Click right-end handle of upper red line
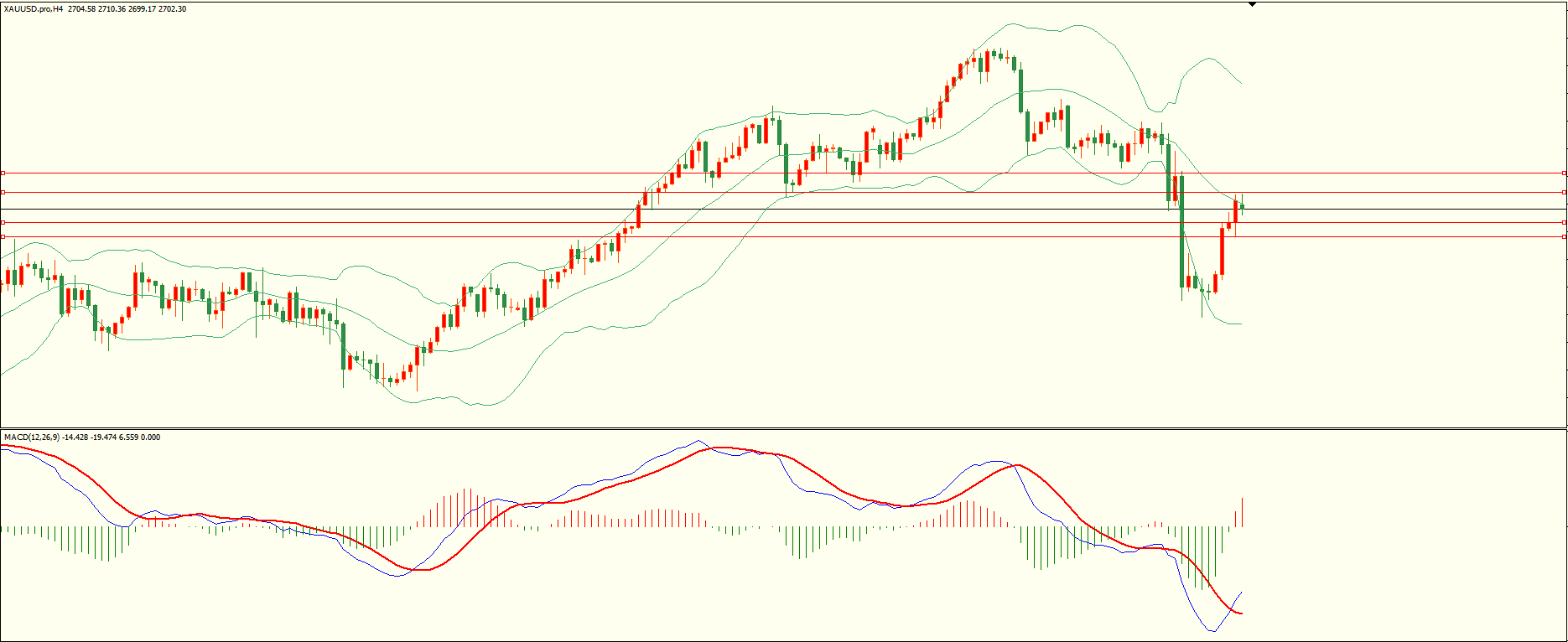Viewport: 1568px width, 642px height. [x=1565, y=173]
